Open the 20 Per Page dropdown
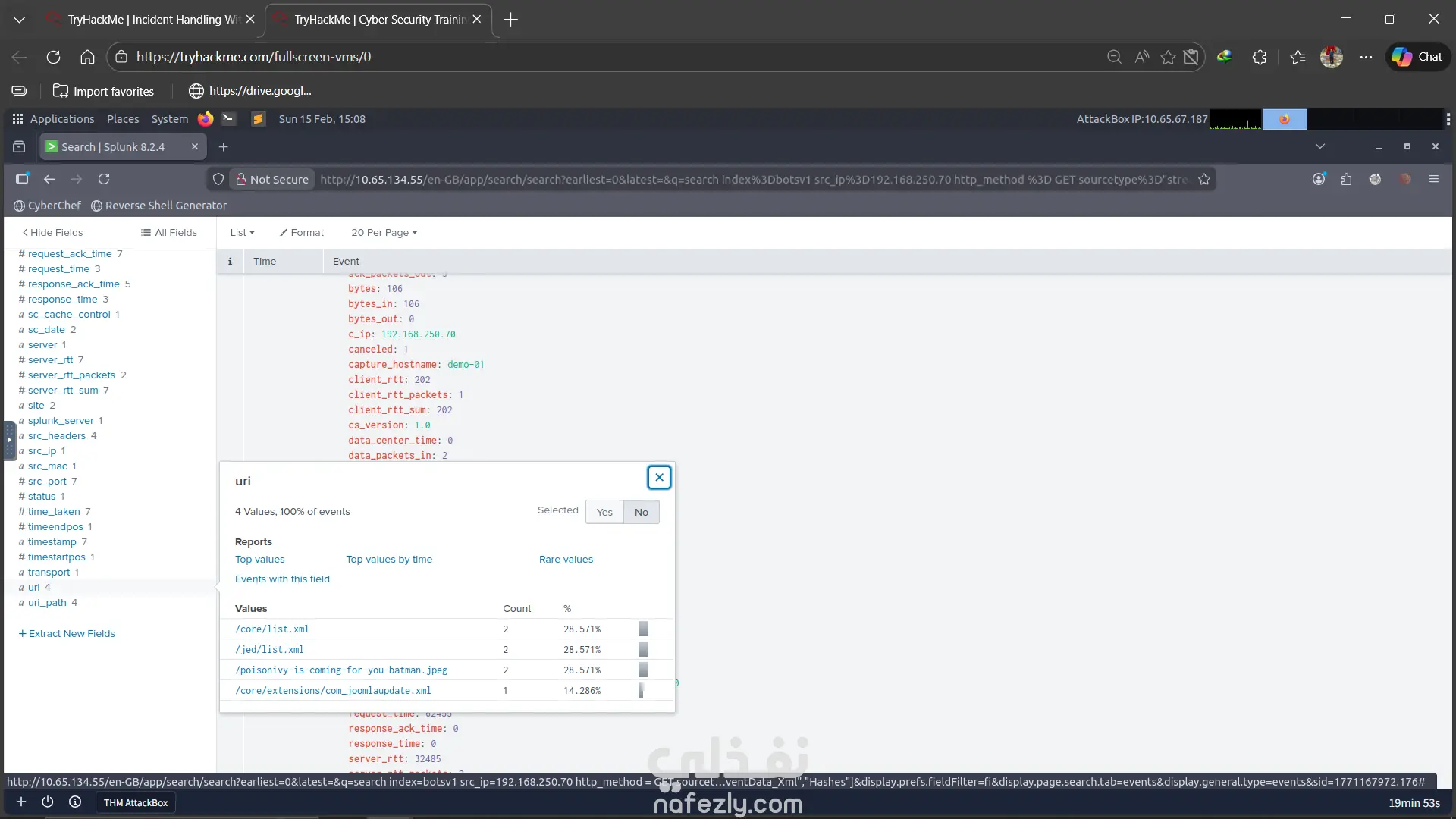 pyautogui.click(x=384, y=233)
